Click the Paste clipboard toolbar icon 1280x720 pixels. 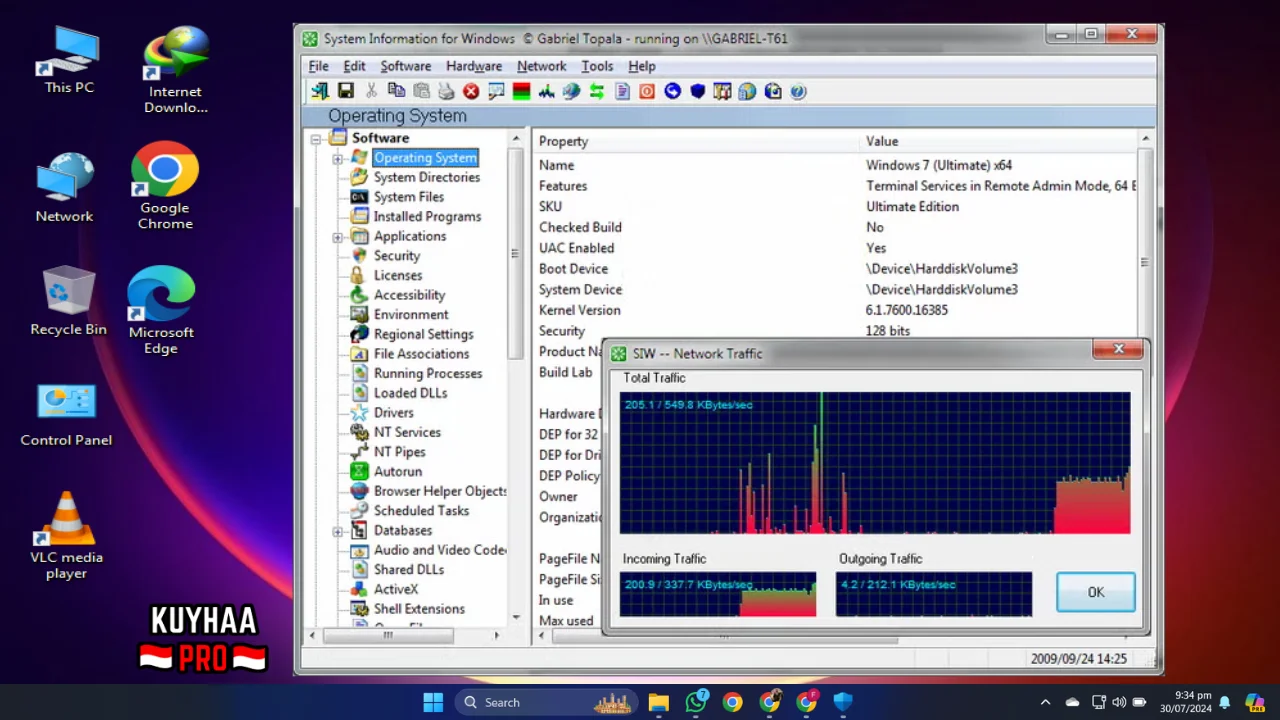(x=421, y=91)
